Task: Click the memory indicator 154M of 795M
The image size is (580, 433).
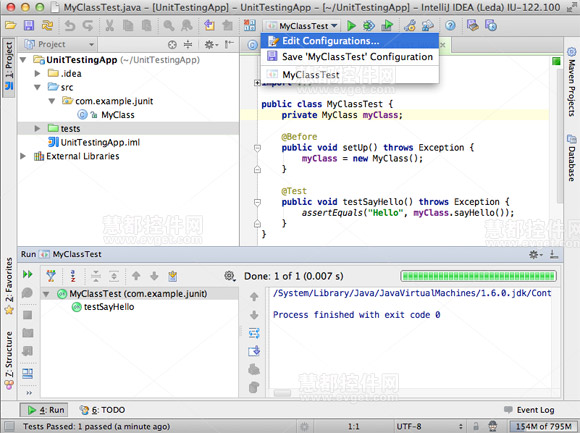Action: 543,426
